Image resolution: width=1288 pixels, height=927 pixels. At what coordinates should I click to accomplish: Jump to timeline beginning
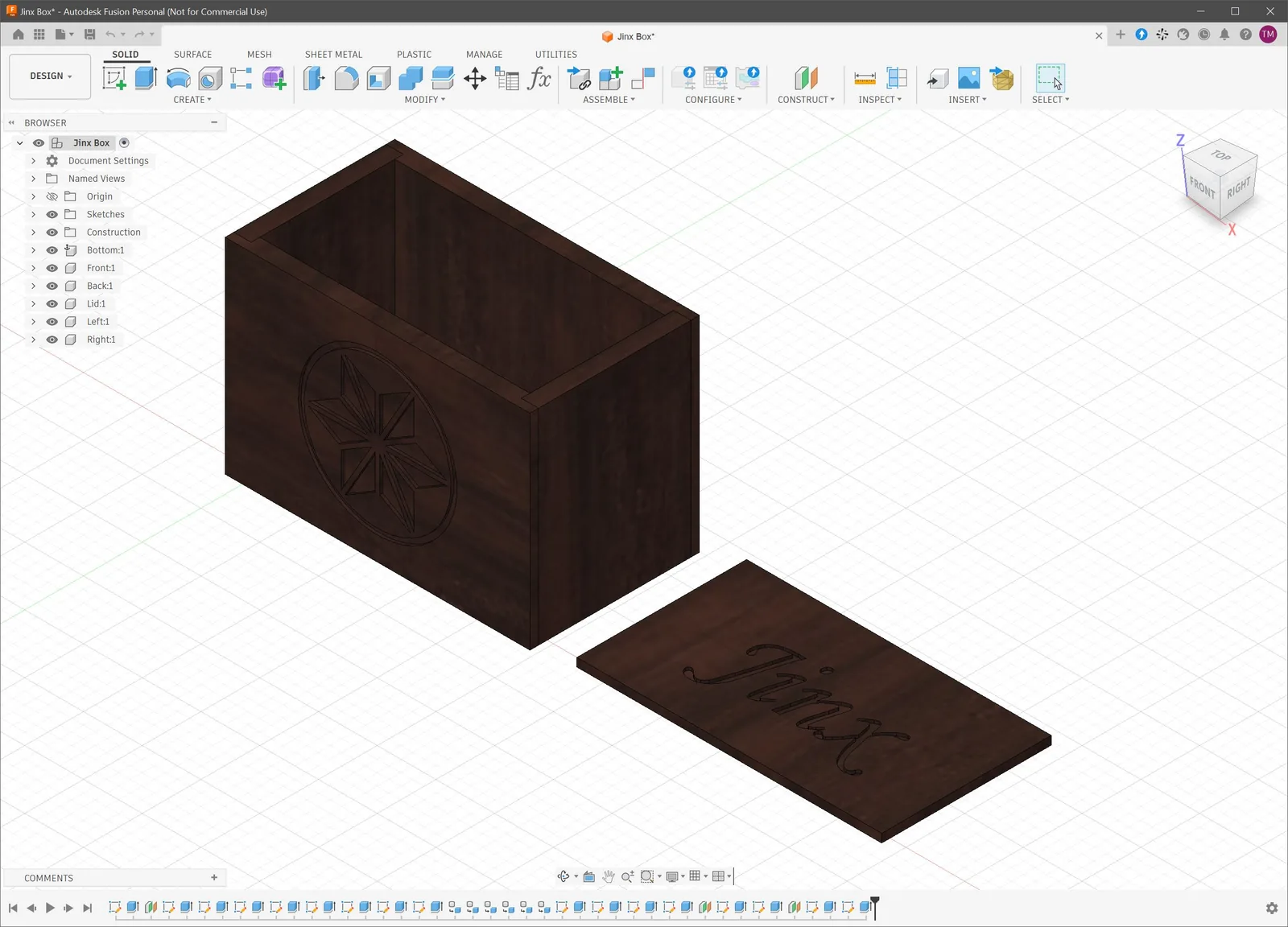[x=13, y=908]
